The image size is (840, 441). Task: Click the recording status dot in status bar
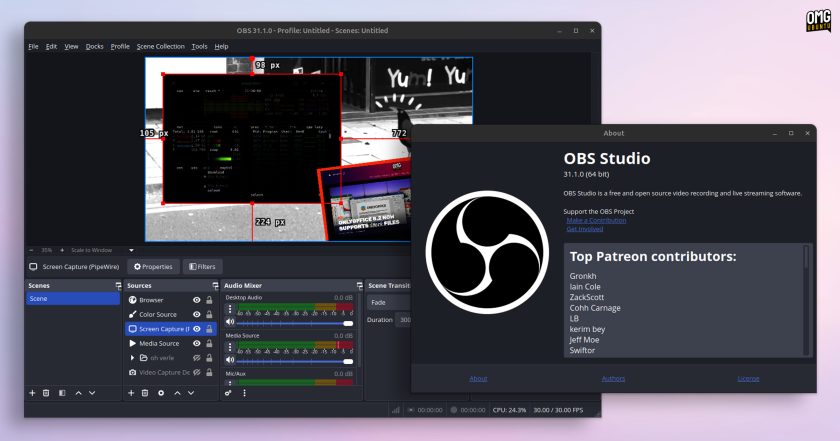[x=454, y=410]
